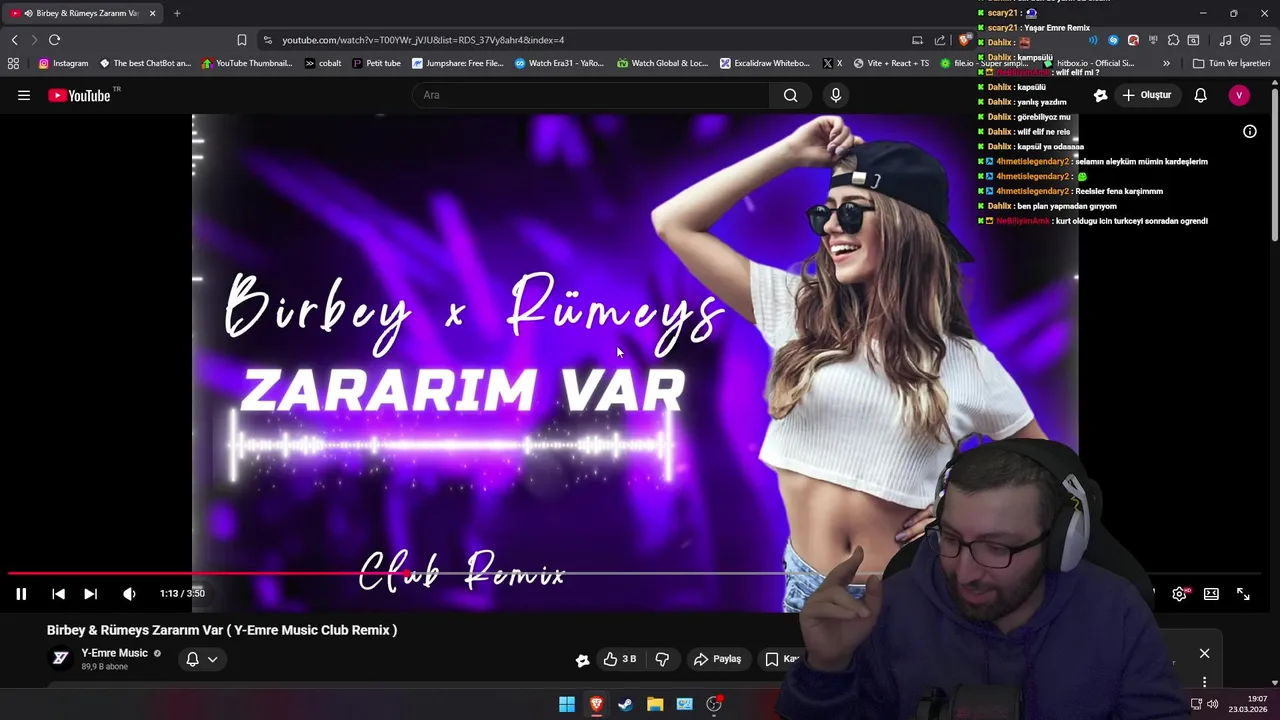The image size is (1280, 720).
Task: Open the 'Jumpshare: Free File...' bookmark
Action: (458, 63)
